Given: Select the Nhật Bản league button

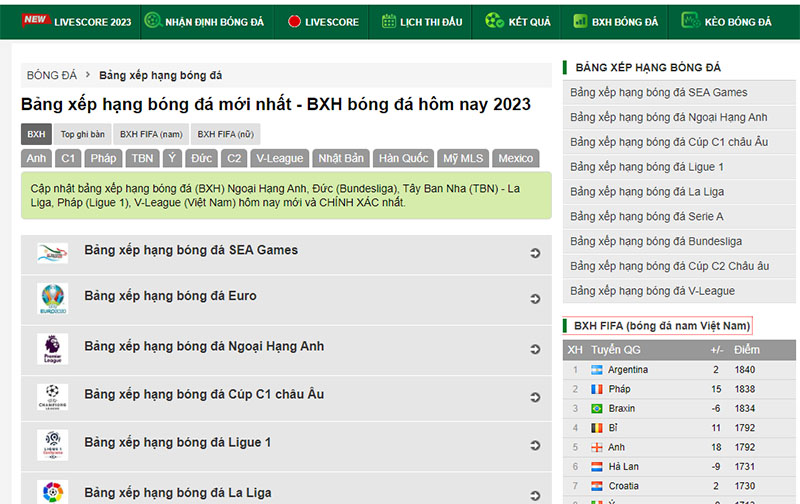Looking at the screenshot, I should (340, 158).
